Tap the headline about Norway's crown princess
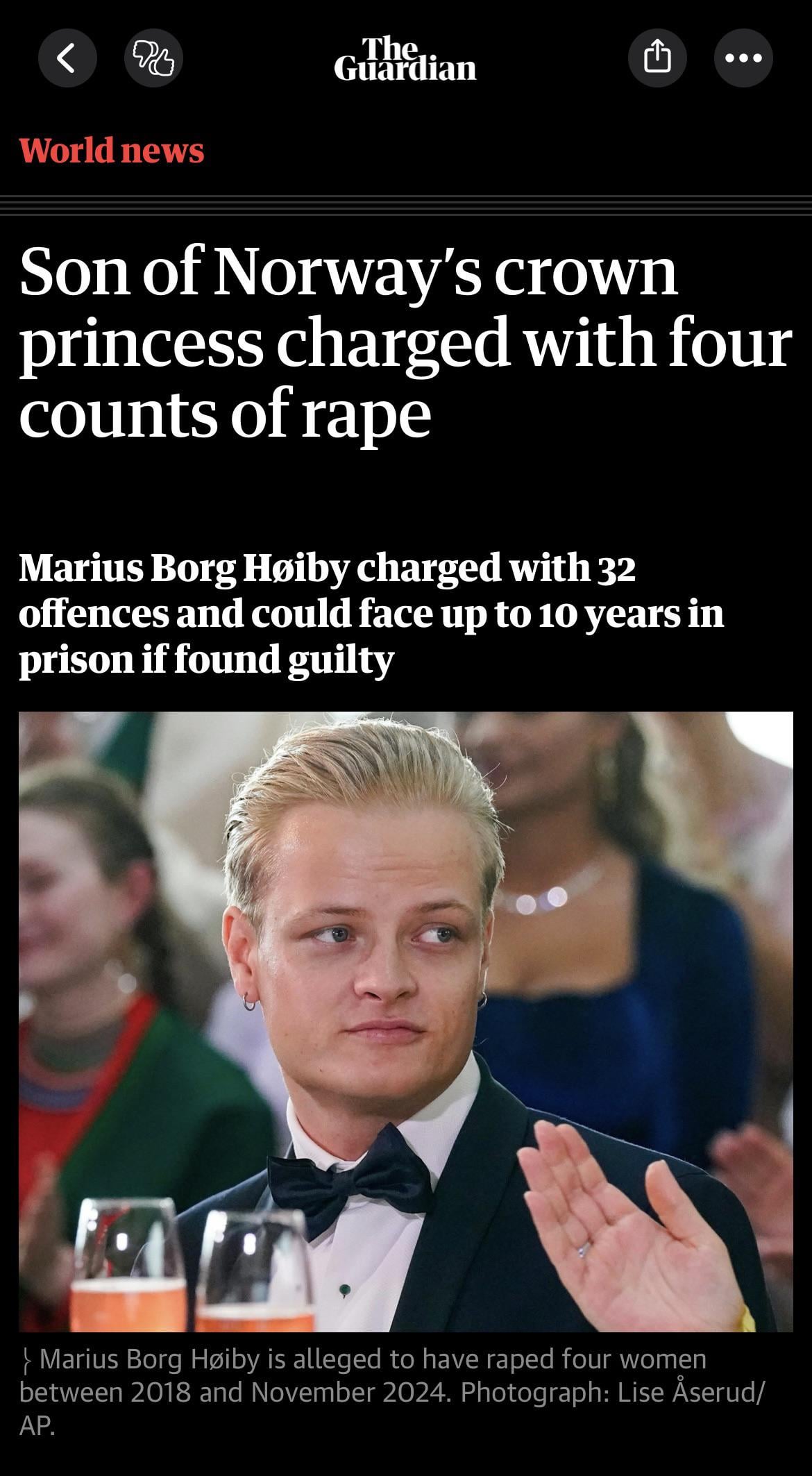The image size is (812, 1476). click(405, 342)
